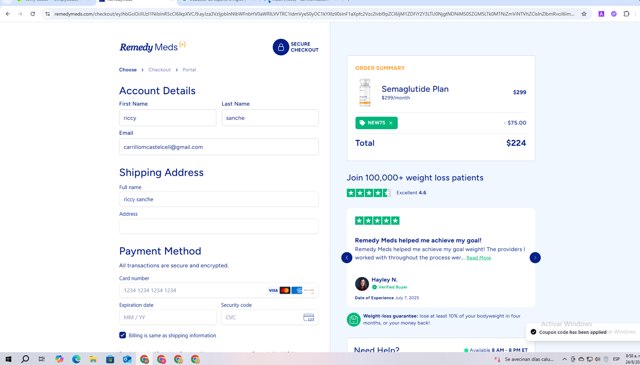Open Outlook from the taskbar
The image size is (640, 365).
(x=127, y=359)
